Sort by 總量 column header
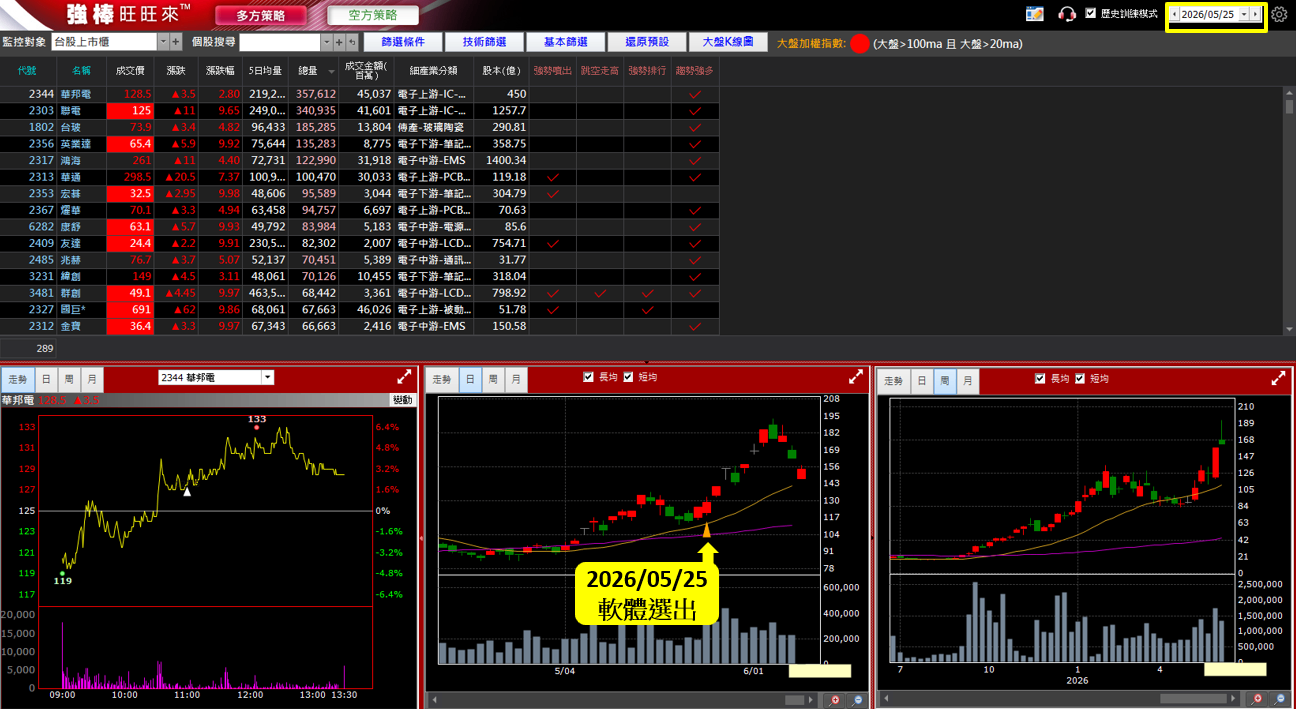The height and width of the screenshot is (709, 1296). click(x=313, y=70)
